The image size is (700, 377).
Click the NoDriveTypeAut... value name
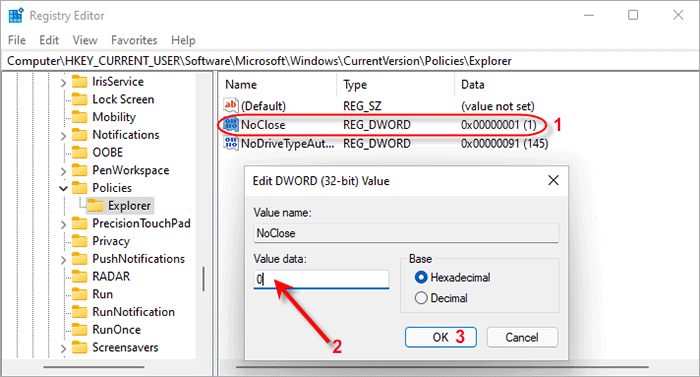point(288,143)
